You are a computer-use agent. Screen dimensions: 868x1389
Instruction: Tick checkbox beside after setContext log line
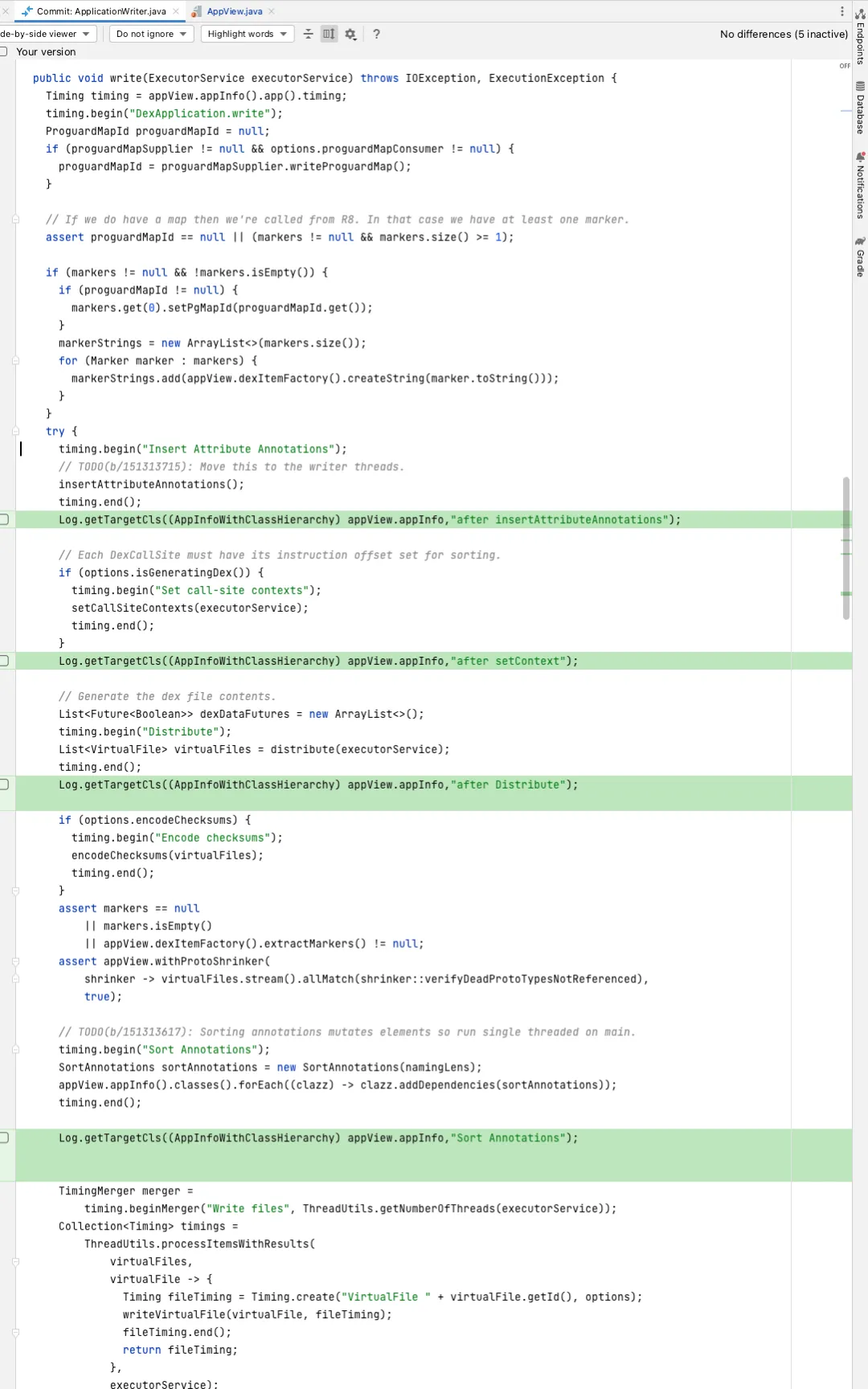4,661
